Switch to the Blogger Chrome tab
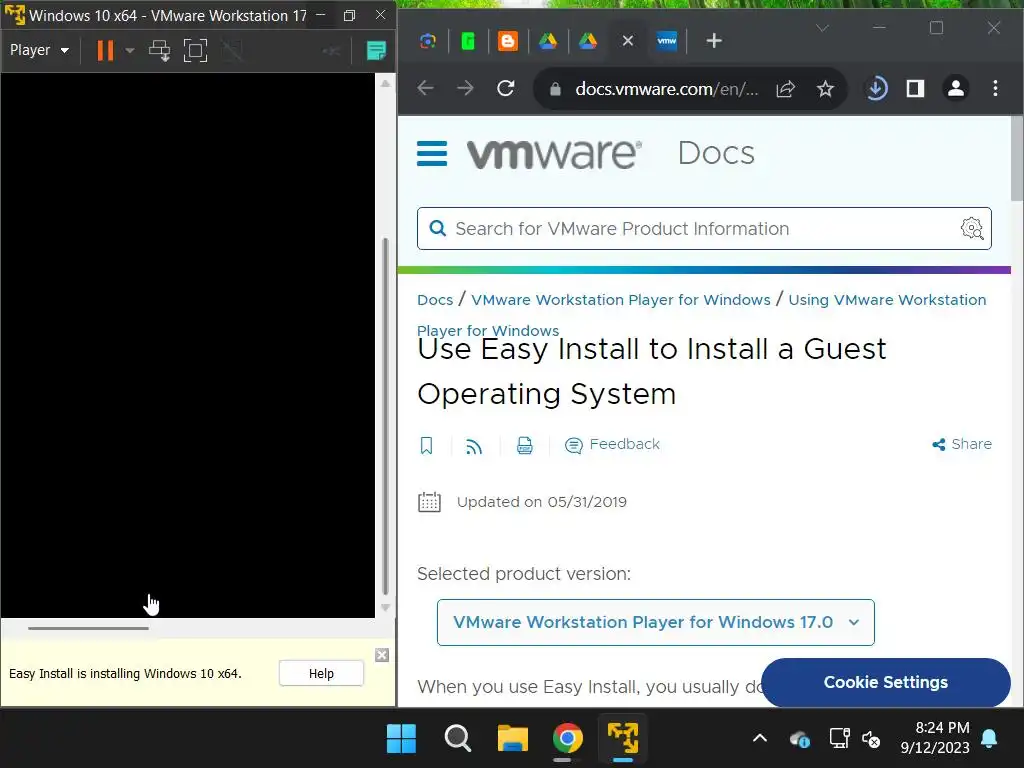The height and width of the screenshot is (768, 1024). tap(507, 41)
